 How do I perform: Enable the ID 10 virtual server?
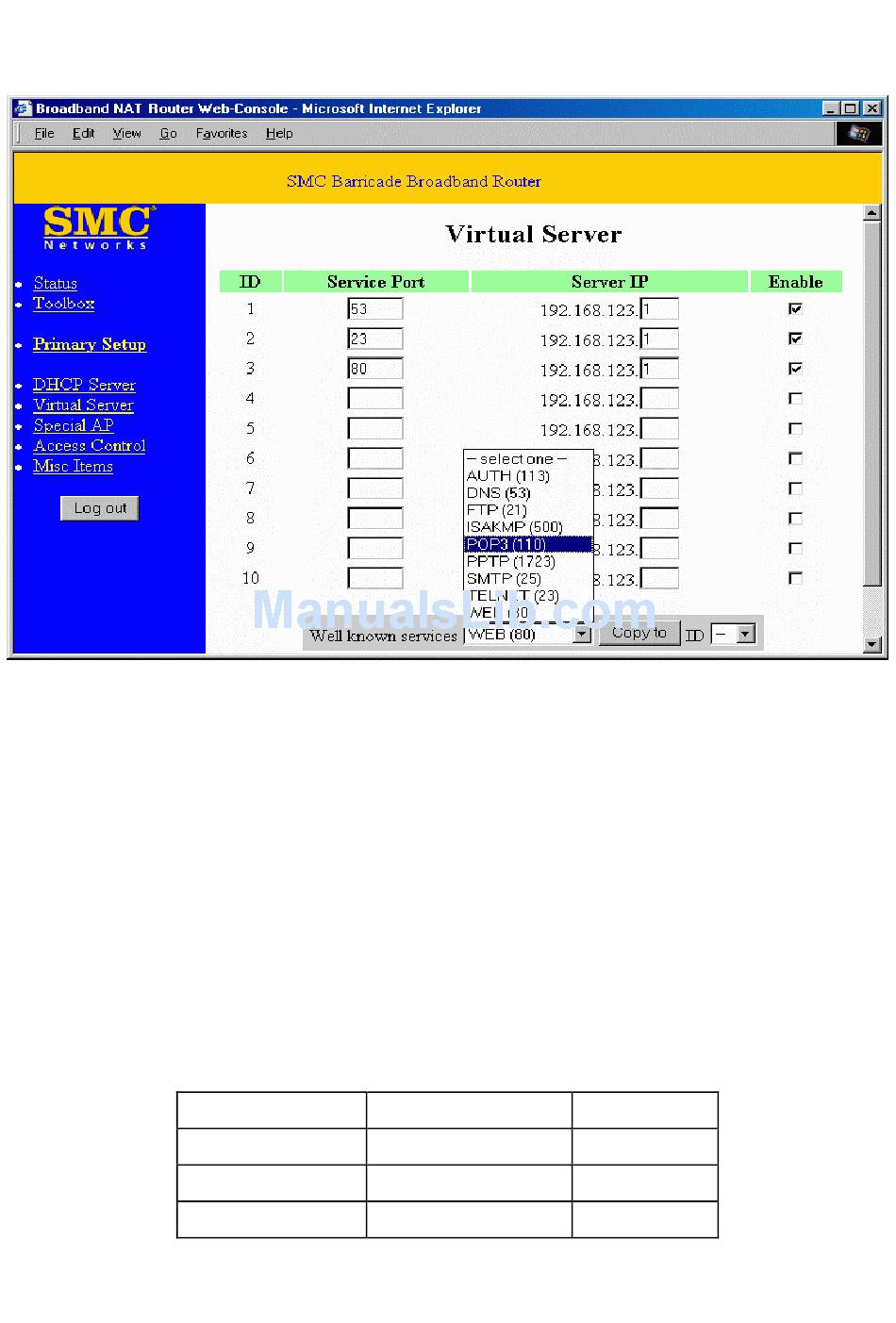tap(795, 578)
